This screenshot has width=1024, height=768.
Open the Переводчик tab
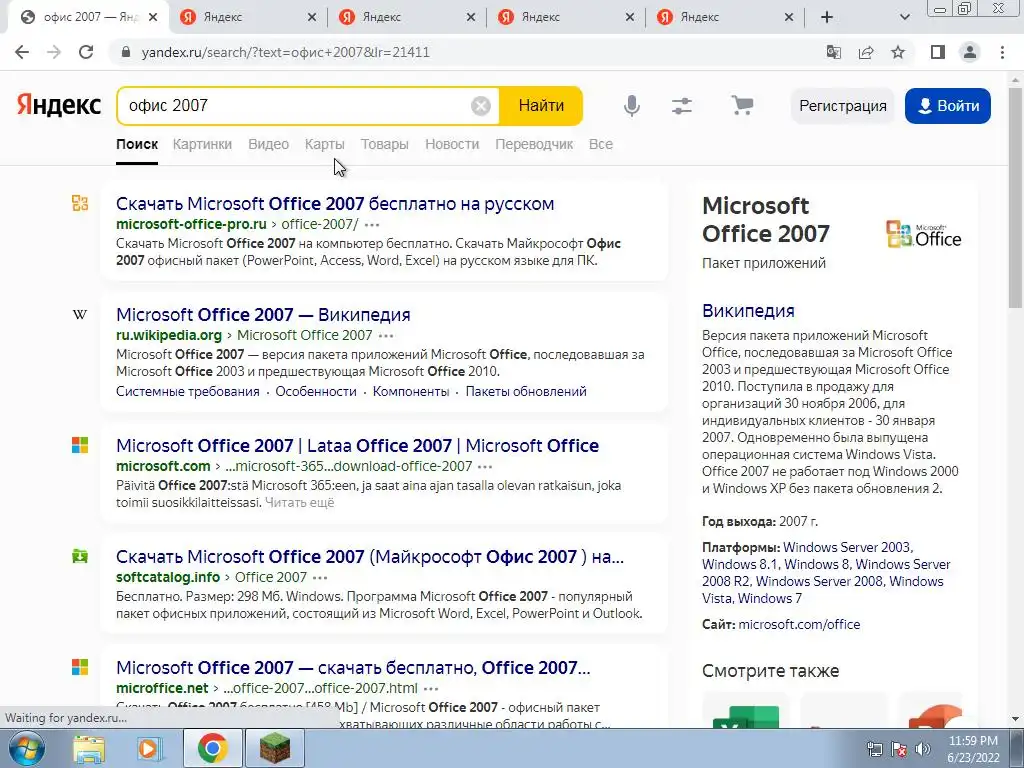click(x=534, y=144)
